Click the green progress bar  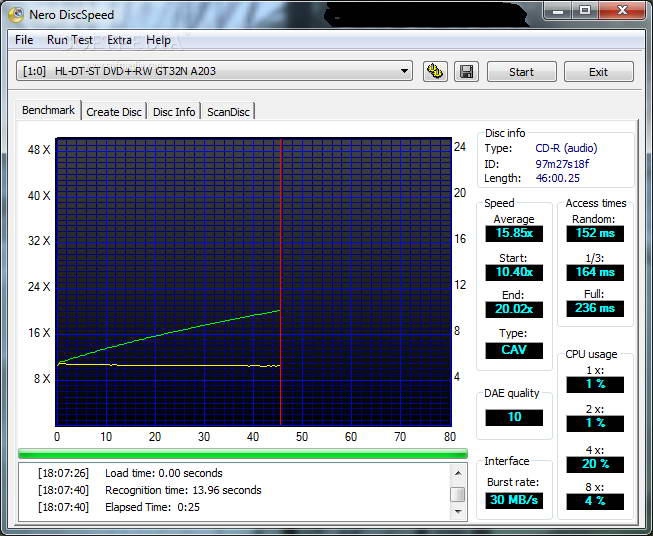243,454
